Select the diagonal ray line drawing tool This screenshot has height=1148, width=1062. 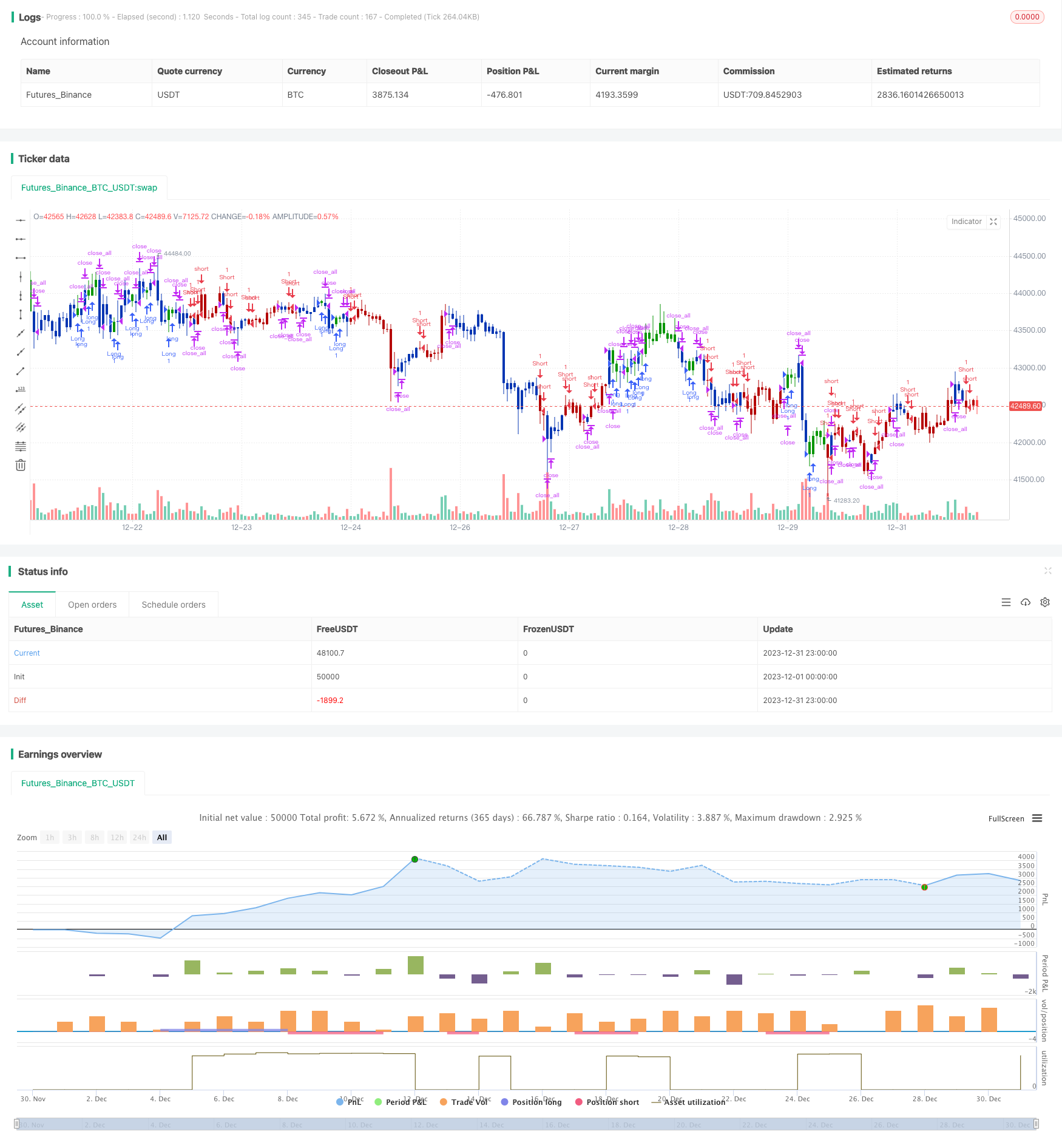click(x=21, y=352)
